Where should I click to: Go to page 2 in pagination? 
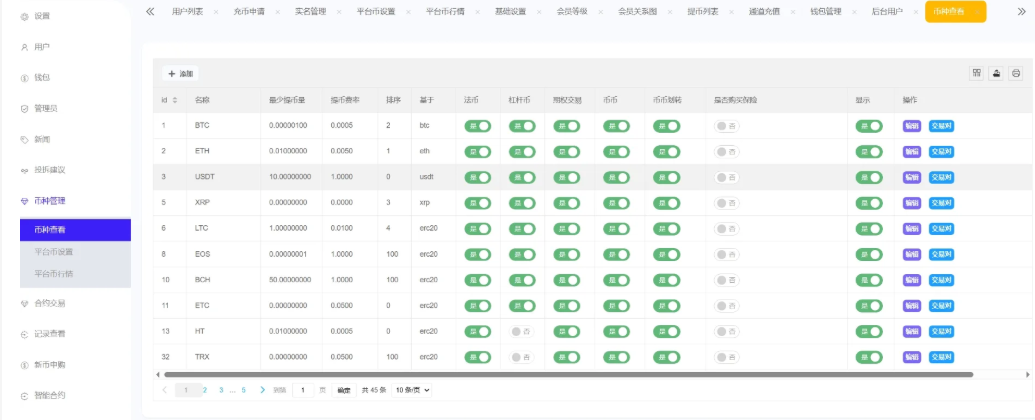205,390
